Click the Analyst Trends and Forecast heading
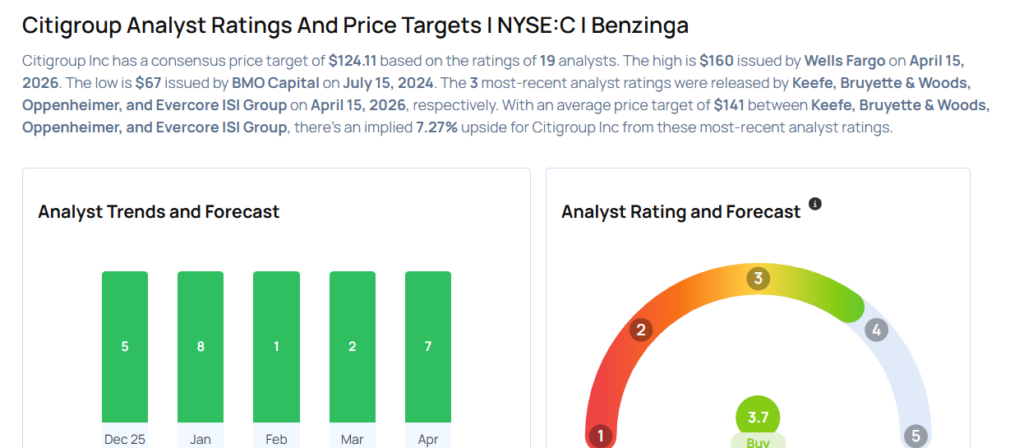Image resolution: width=1024 pixels, height=448 pixels. click(x=158, y=212)
